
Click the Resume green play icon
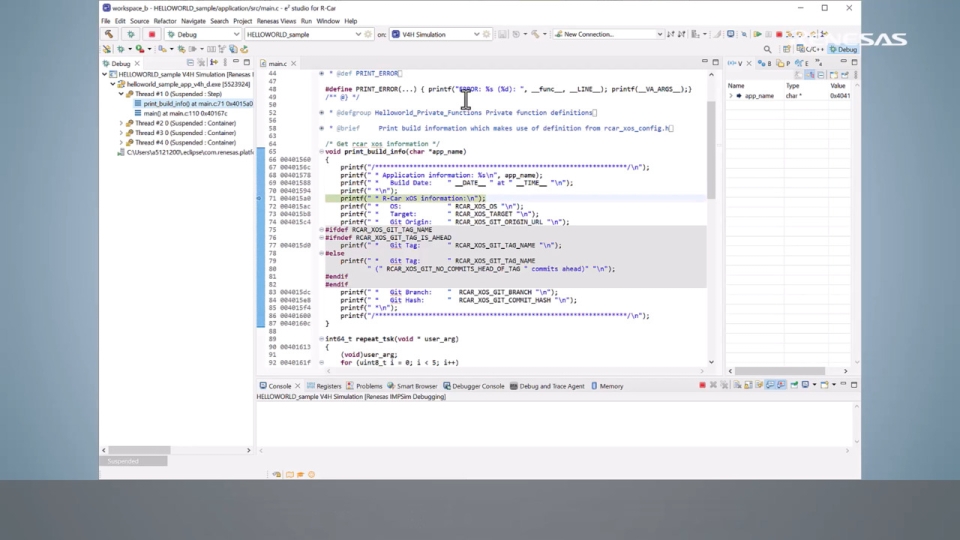[757, 34]
